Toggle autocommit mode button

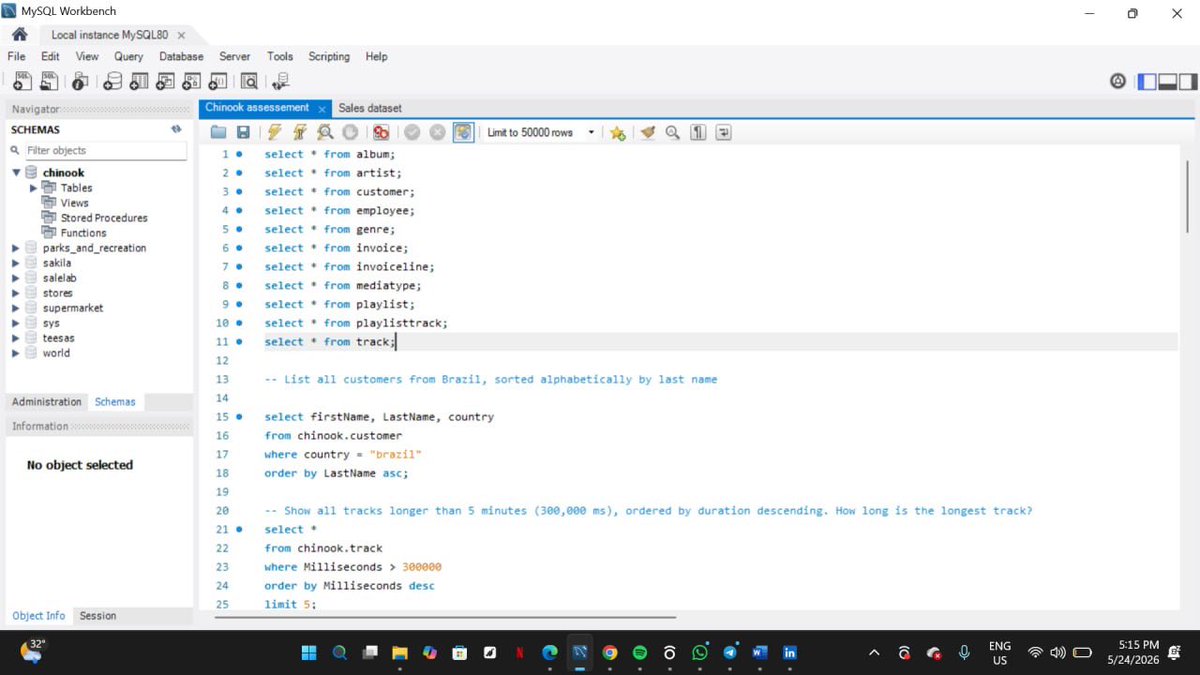[x=463, y=132]
